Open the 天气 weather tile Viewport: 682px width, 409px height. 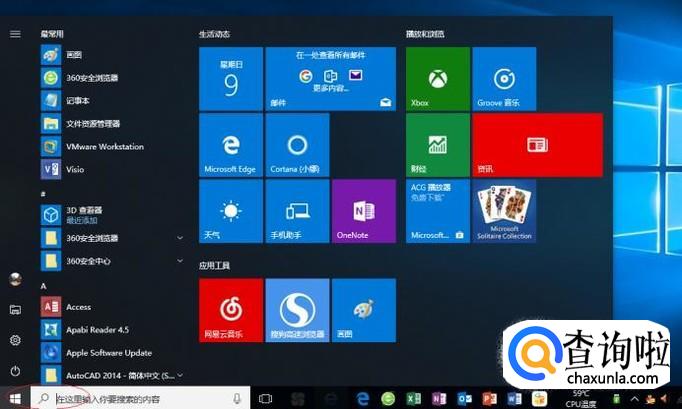click(231, 211)
